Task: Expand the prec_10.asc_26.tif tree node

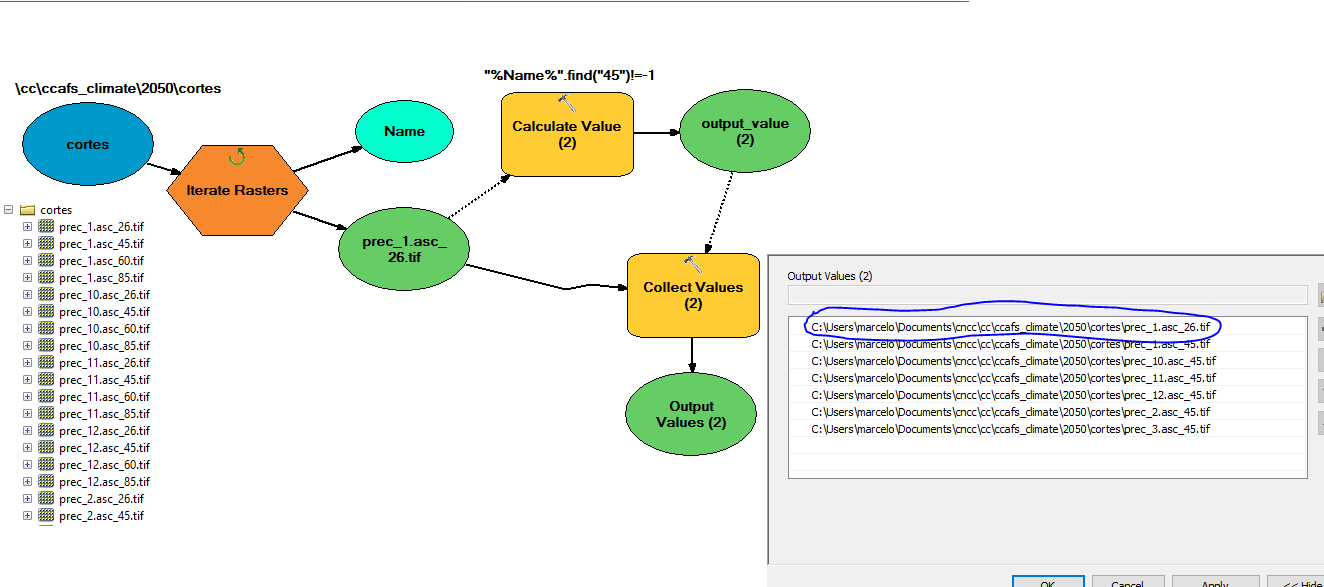Action: coord(27,295)
